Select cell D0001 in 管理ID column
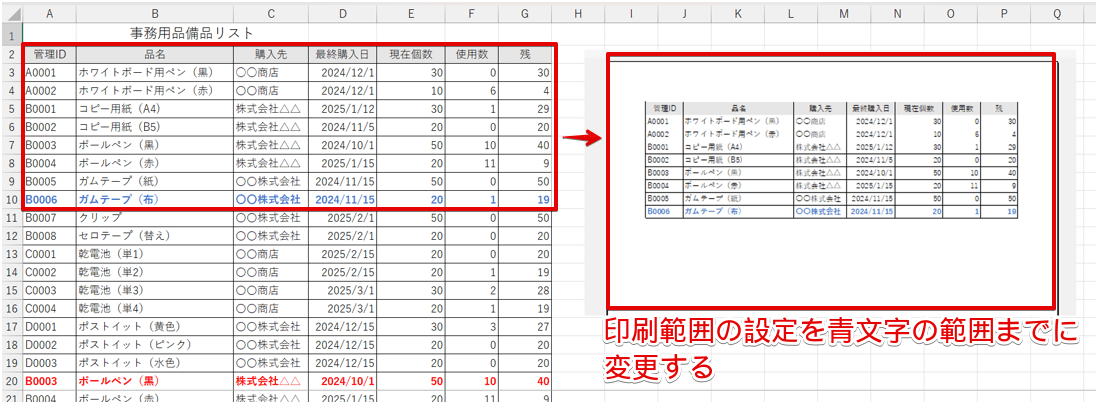The image size is (1096, 404). click(x=49, y=326)
